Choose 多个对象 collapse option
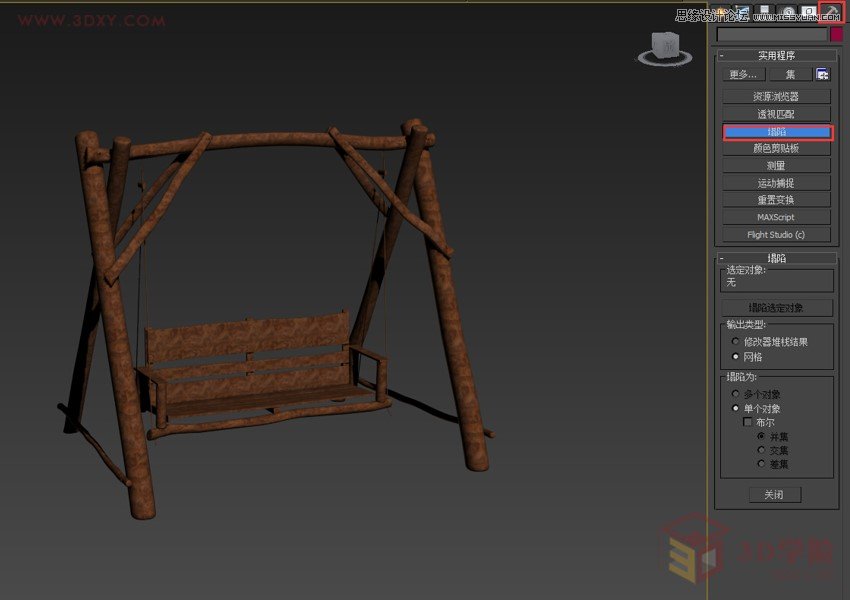850x600 pixels. (736, 394)
